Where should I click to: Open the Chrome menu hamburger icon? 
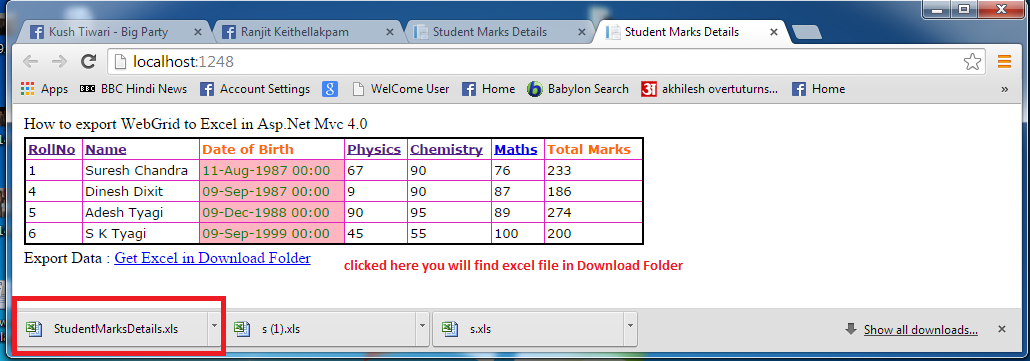tap(1004, 62)
